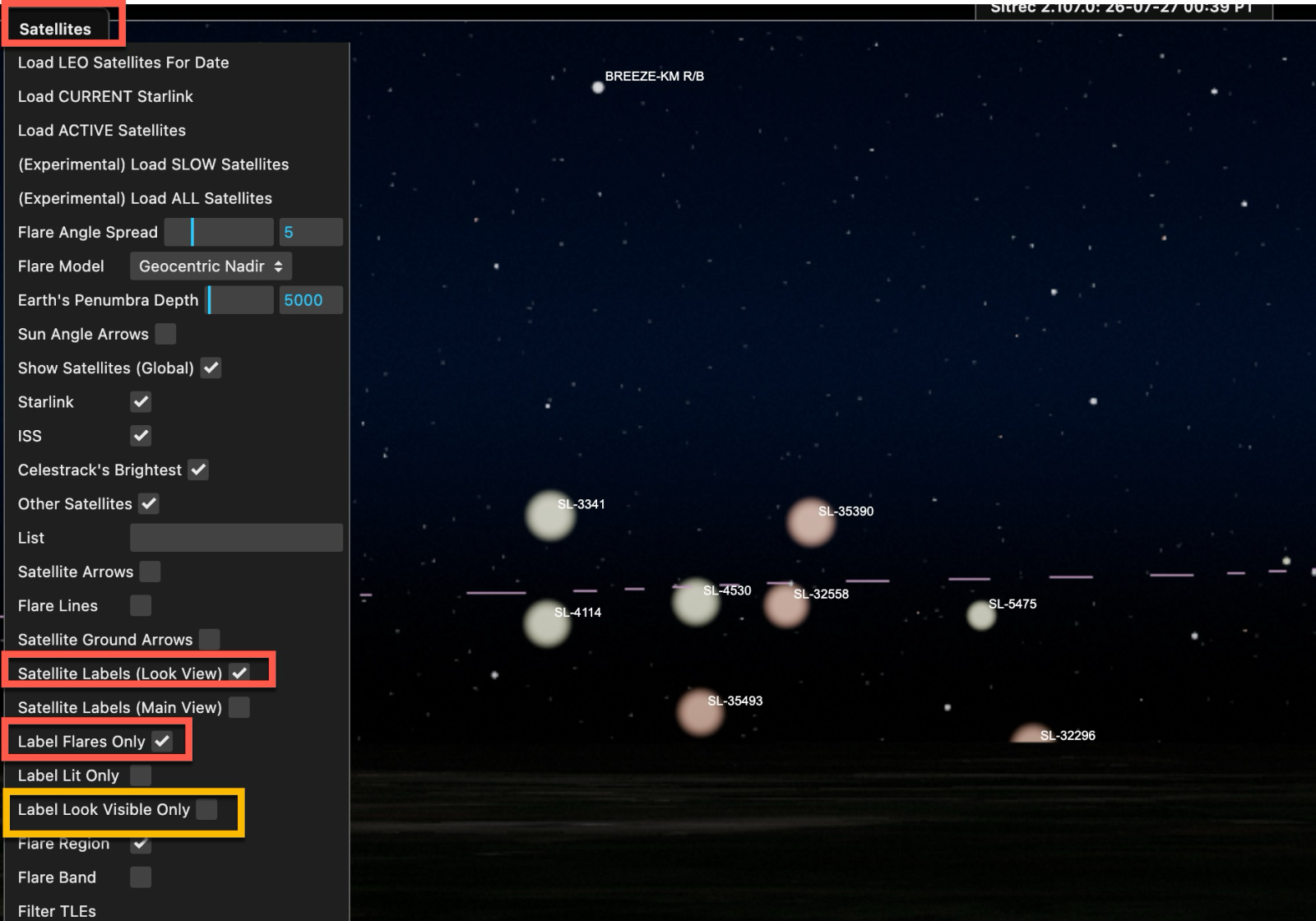Edit the Penumbra Depth value 5000
The width and height of the screenshot is (1316, 921).
pos(311,300)
